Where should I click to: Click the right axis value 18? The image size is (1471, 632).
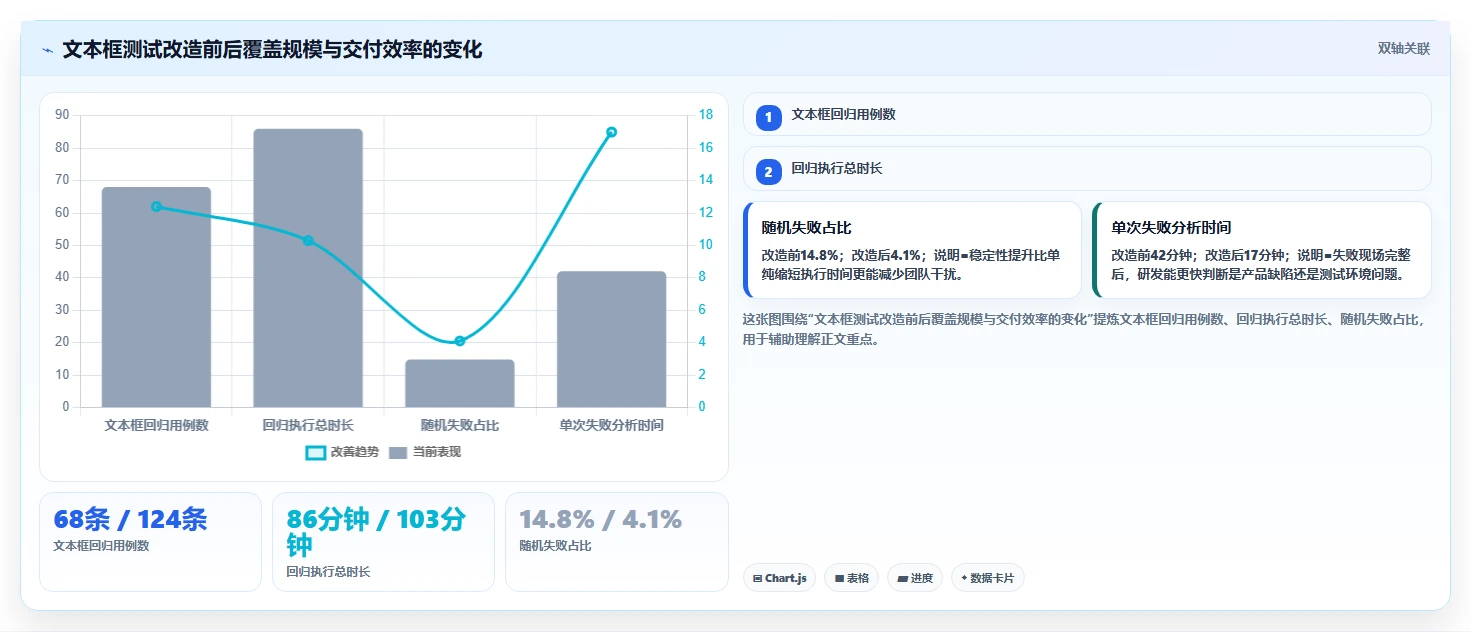705,115
